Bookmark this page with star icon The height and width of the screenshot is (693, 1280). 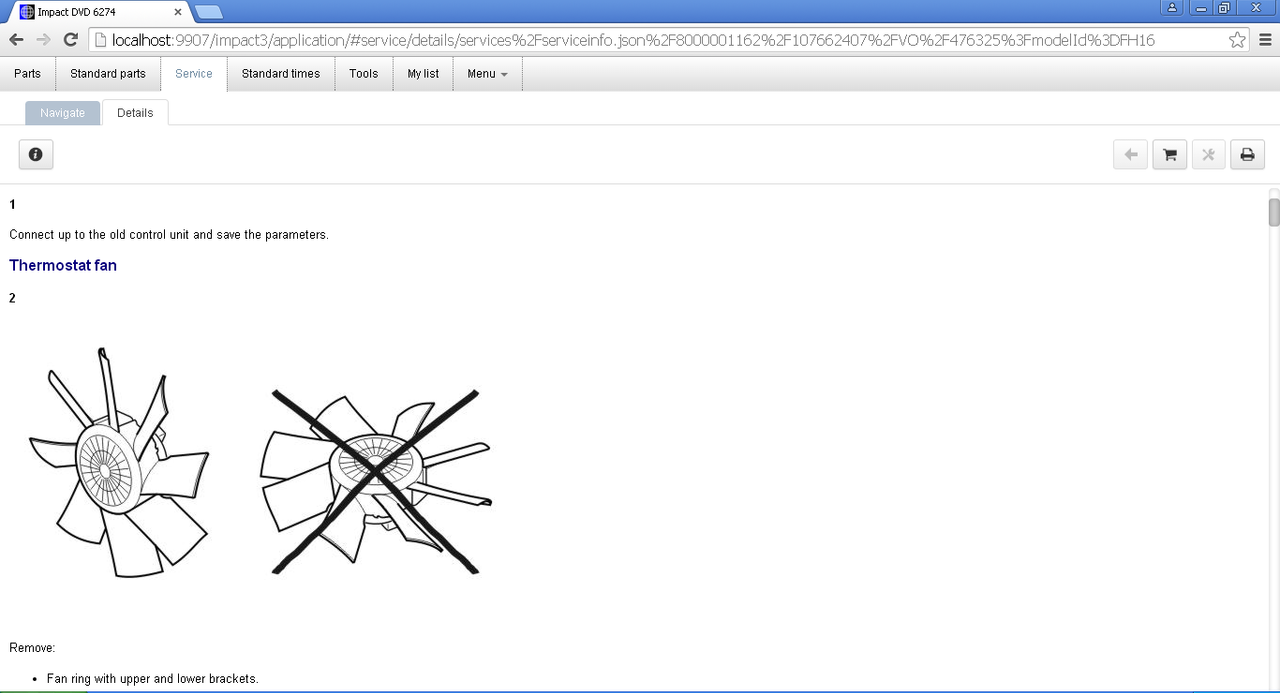1237,40
